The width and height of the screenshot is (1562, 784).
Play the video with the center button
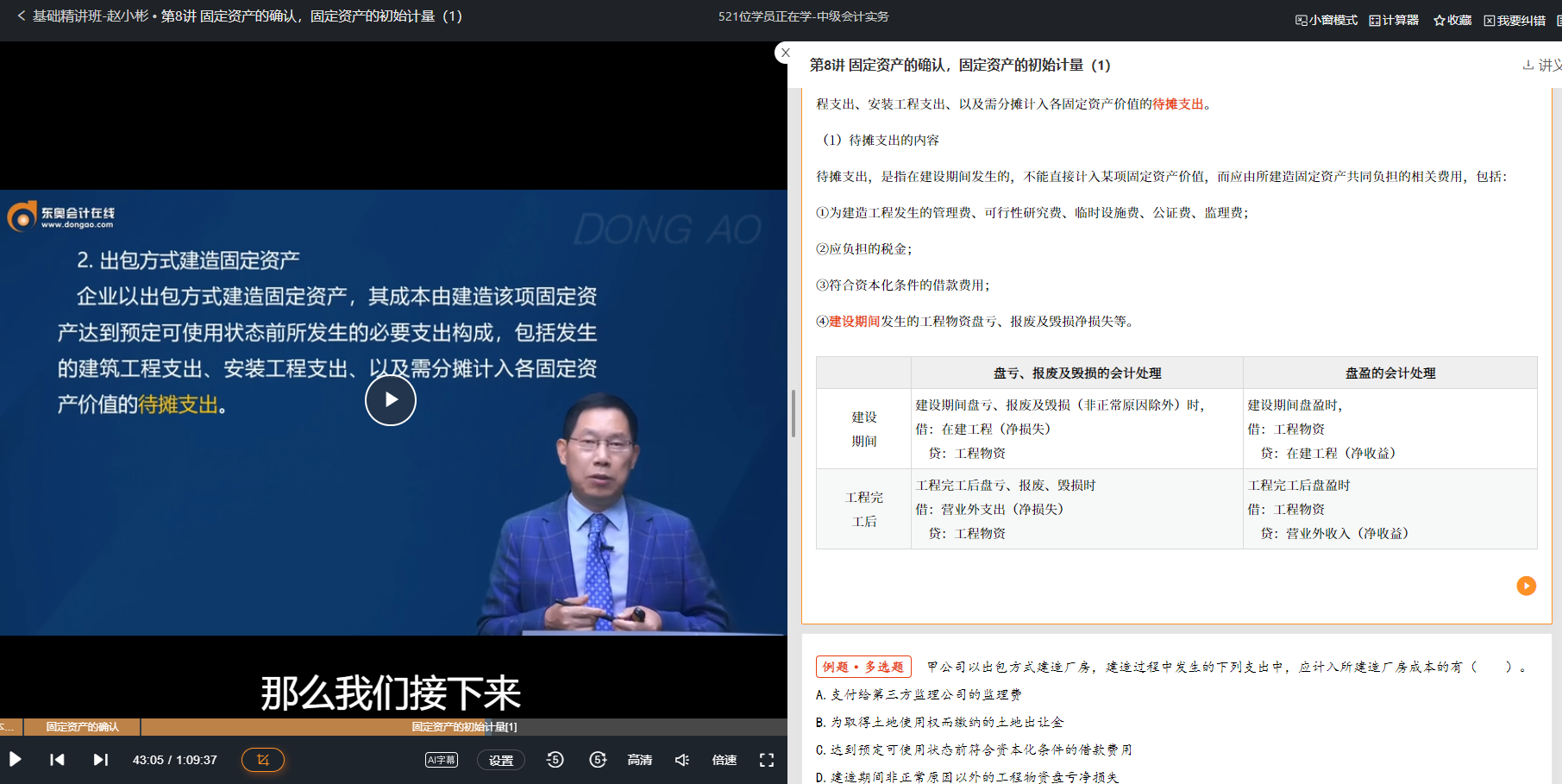point(390,400)
